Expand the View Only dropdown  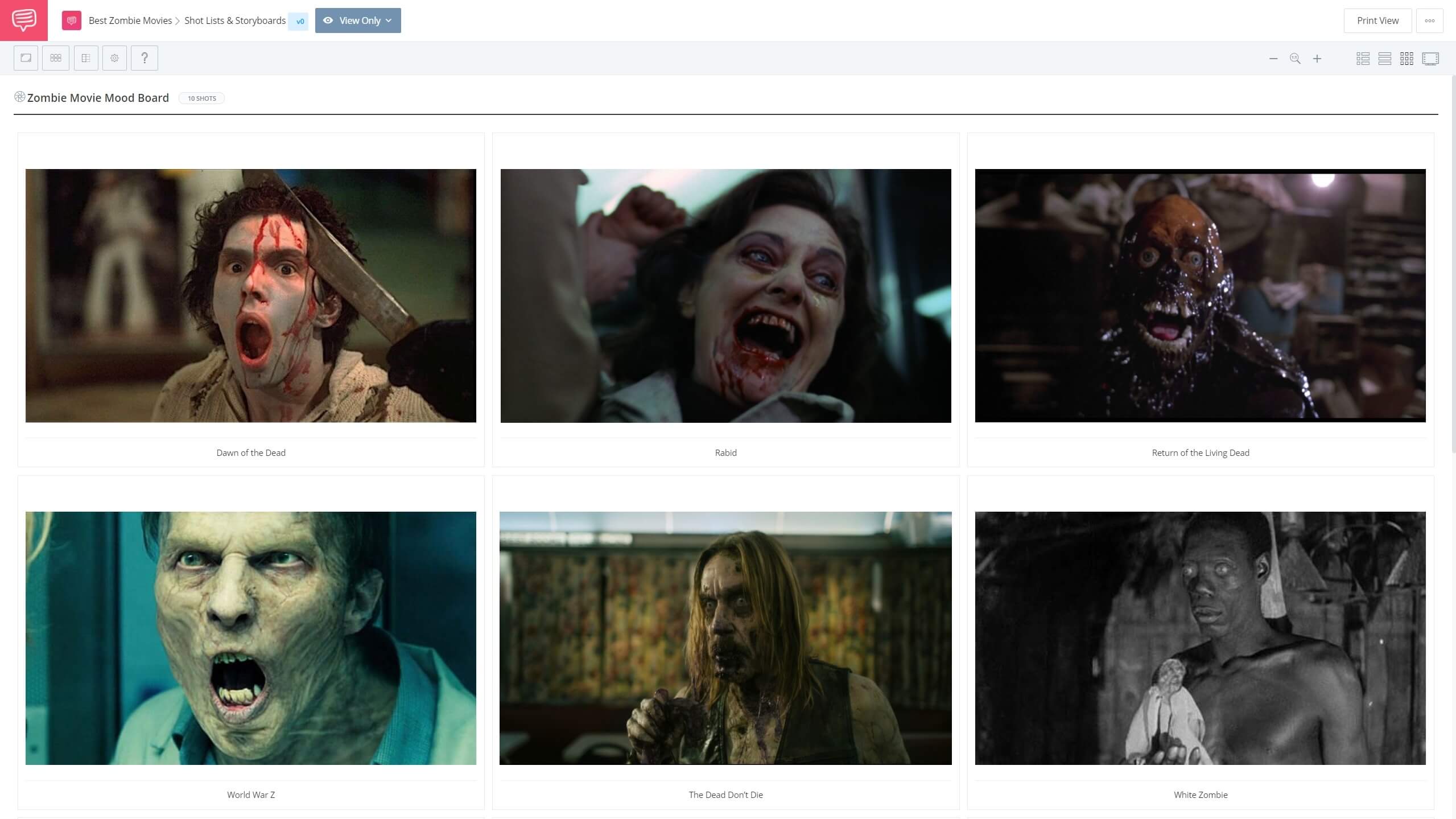click(389, 20)
